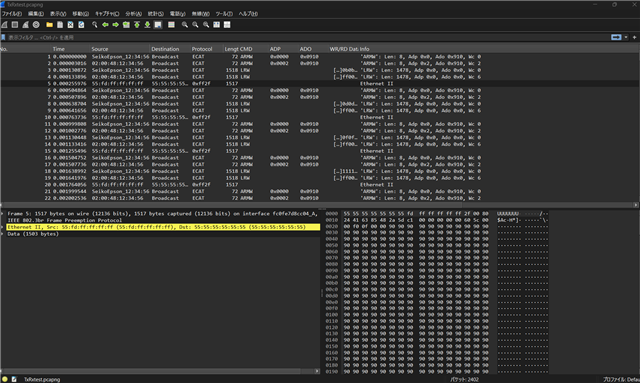The image size is (640, 383).
Task: Sort by the ADP column header
Action: (282, 49)
